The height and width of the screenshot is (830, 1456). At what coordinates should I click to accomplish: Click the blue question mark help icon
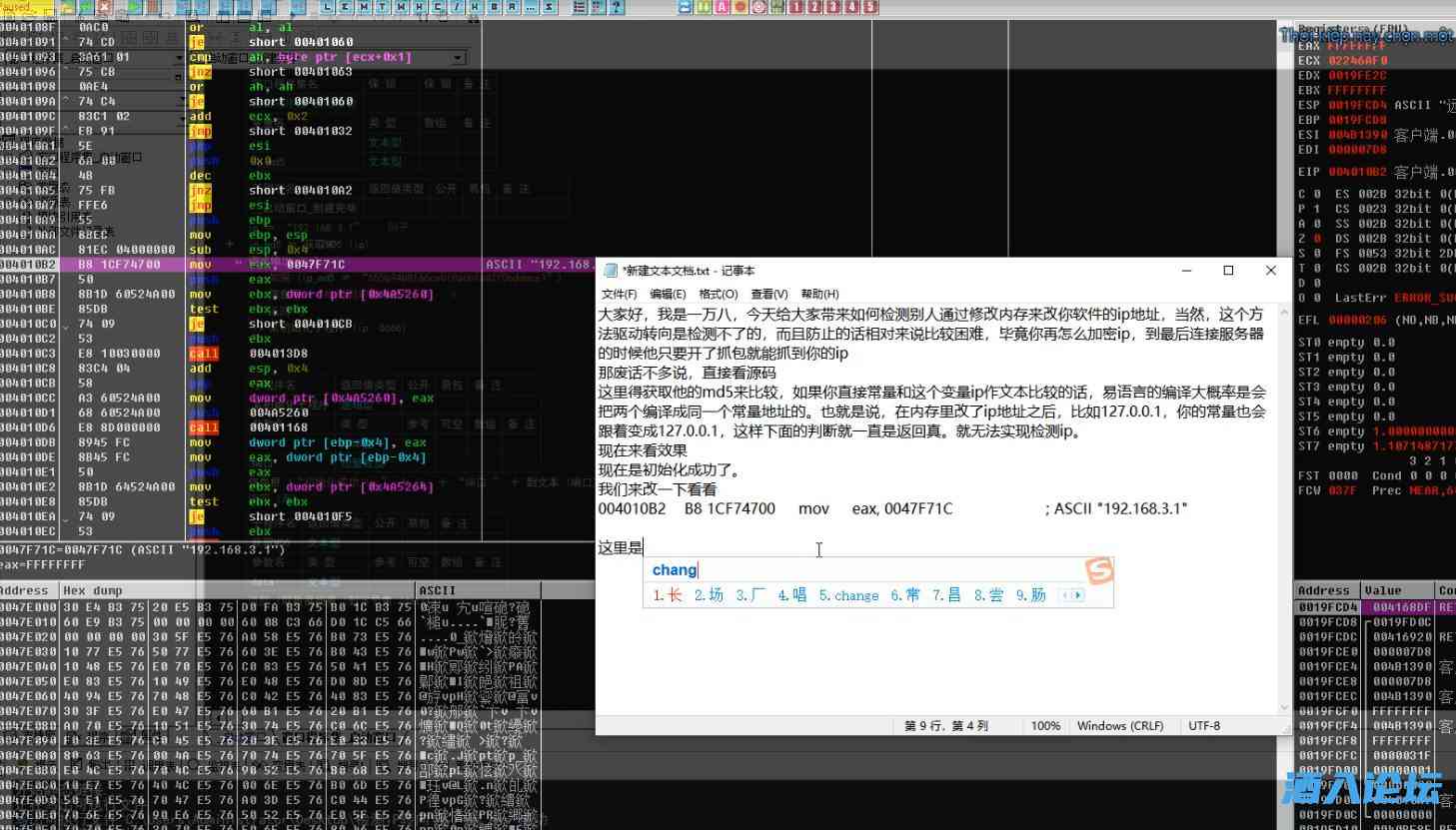[x=617, y=7]
